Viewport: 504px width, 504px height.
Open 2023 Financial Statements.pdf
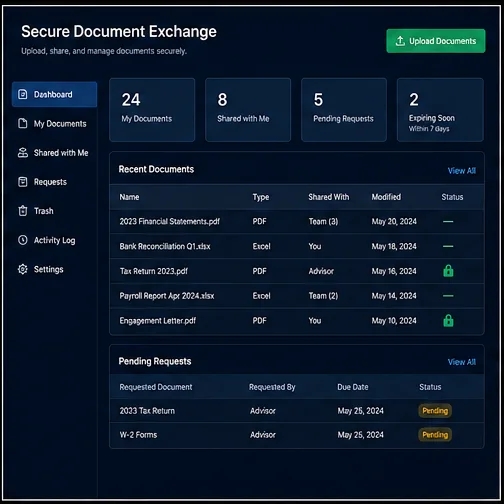coord(170,221)
